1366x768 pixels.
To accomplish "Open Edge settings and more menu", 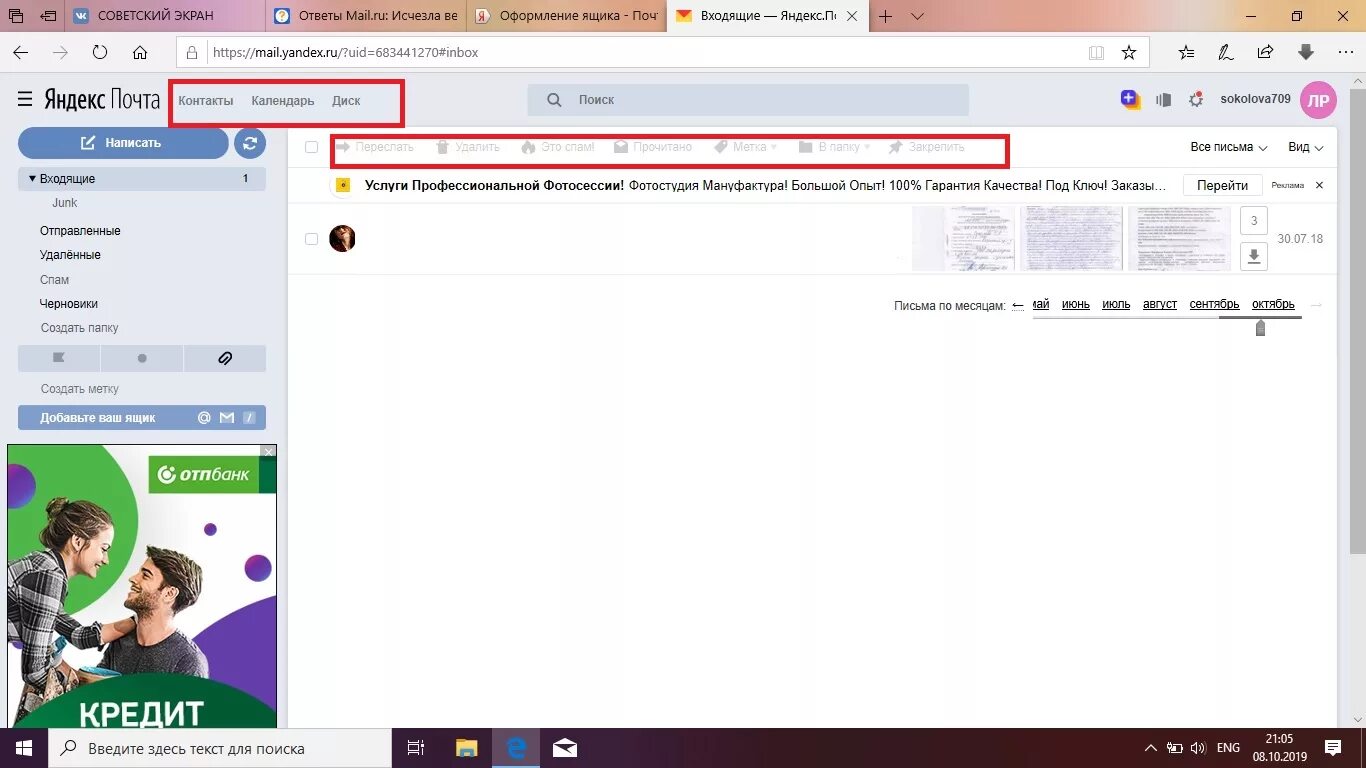I will tap(1344, 52).
